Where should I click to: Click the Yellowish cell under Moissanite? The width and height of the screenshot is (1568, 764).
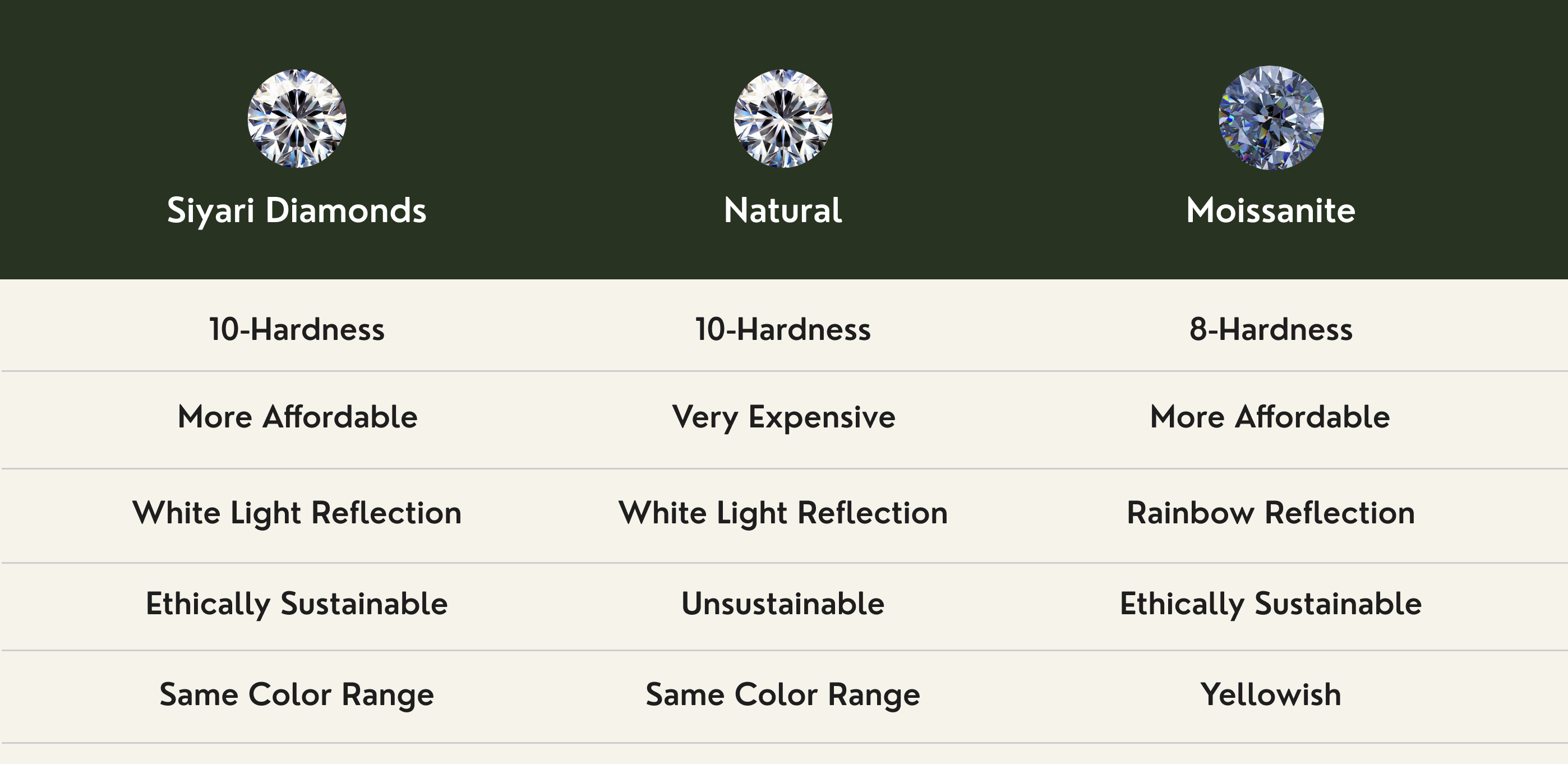[1271, 694]
